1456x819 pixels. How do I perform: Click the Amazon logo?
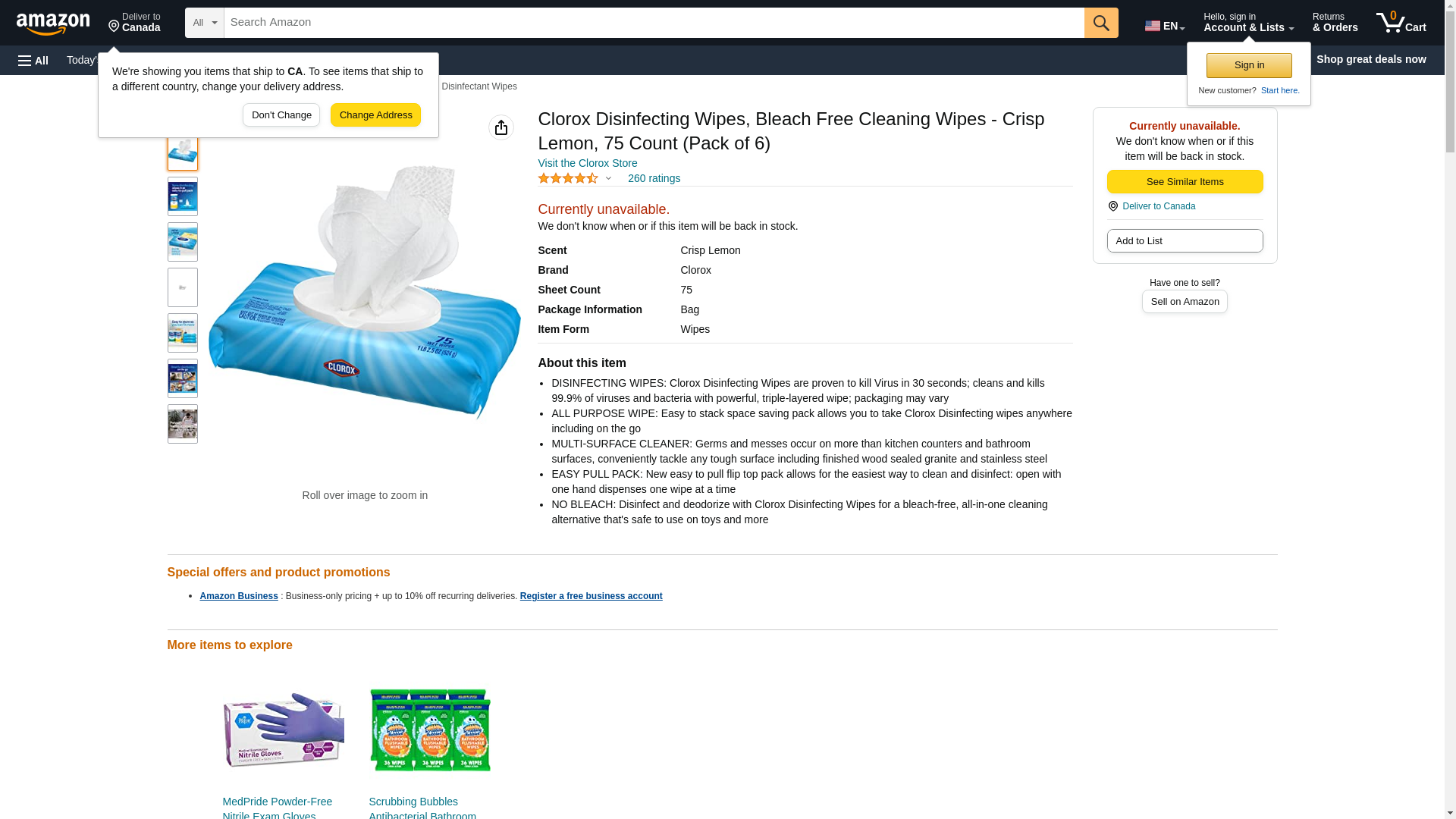click(53, 24)
